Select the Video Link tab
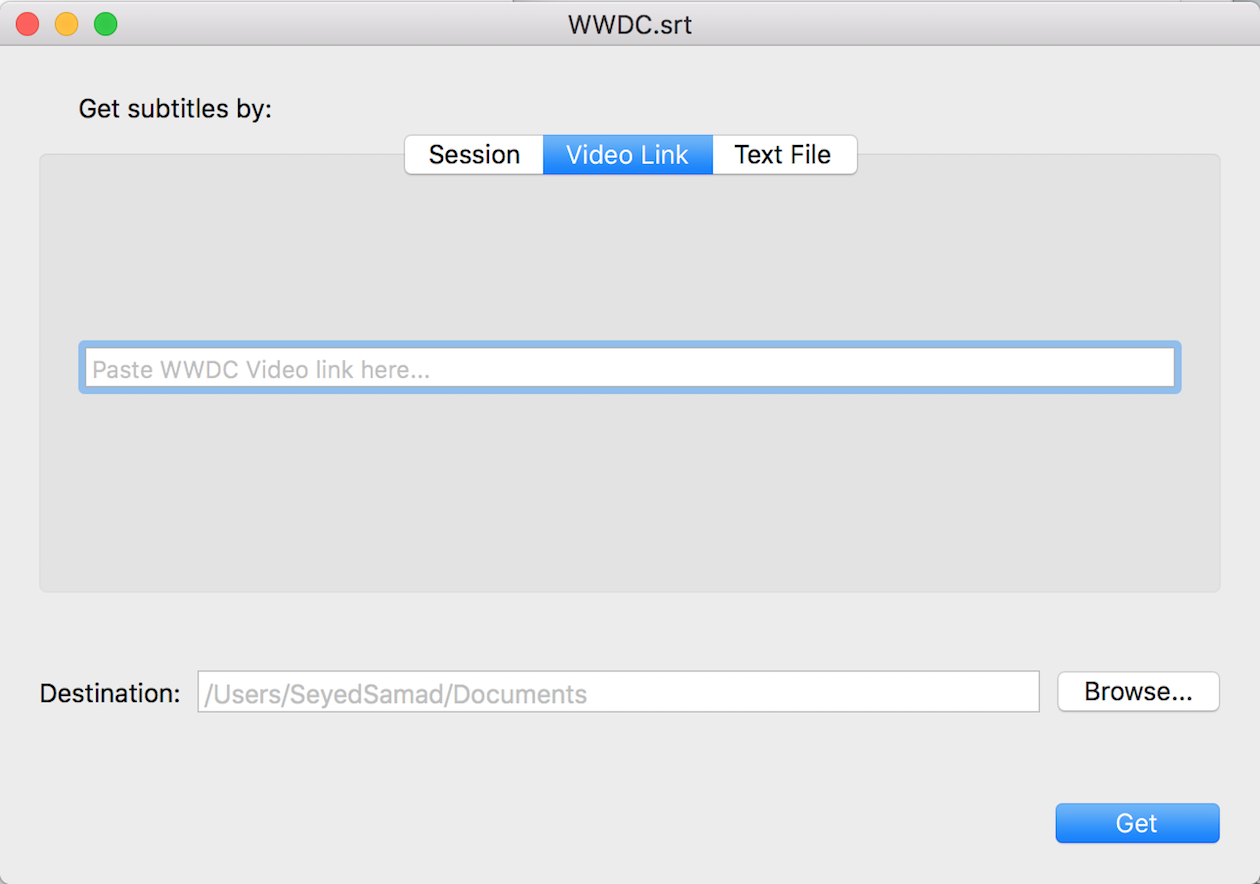 click(x=628, y=155)
